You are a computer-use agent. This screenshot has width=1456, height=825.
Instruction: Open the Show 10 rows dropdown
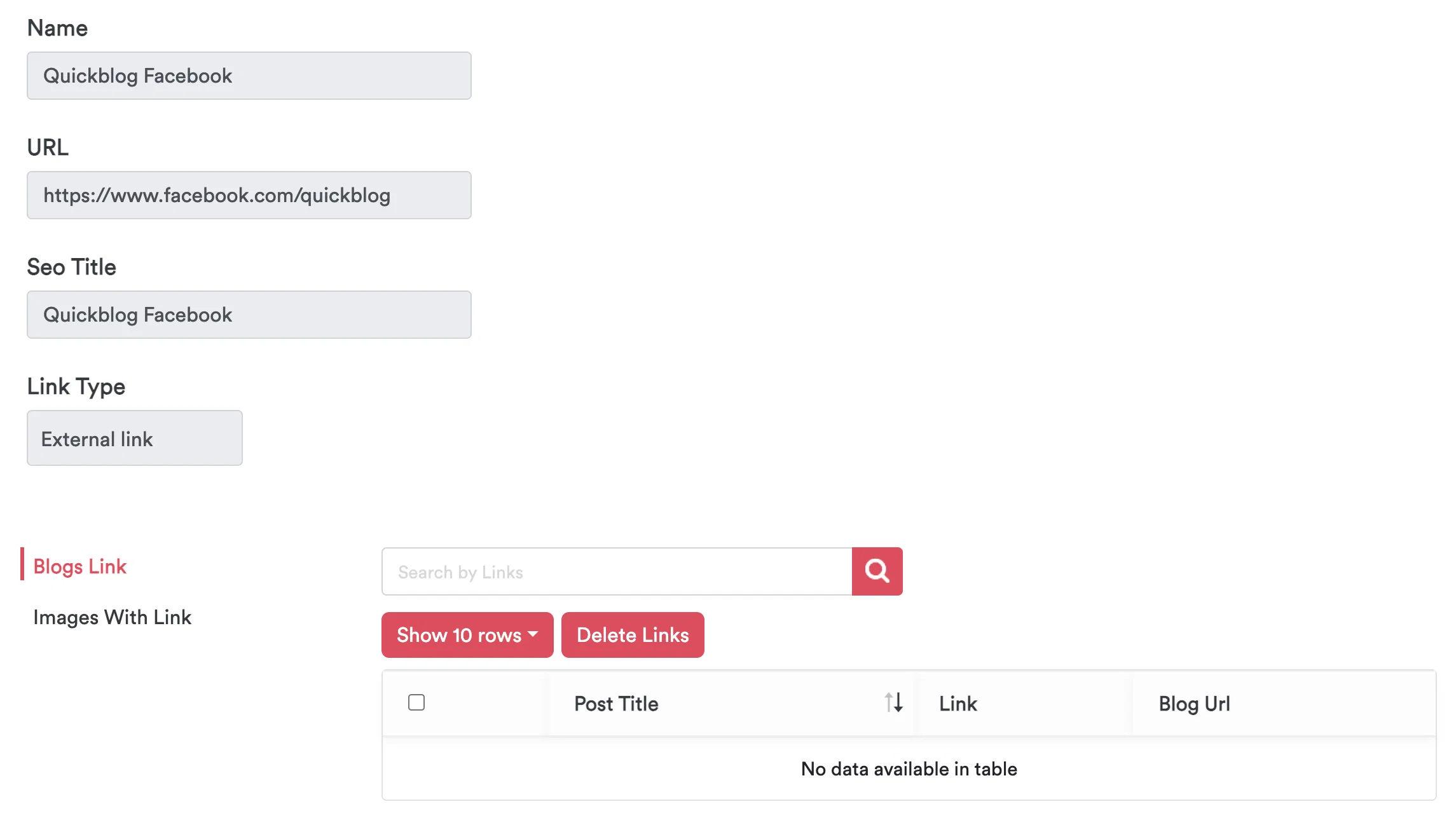(x=467, y=634)
